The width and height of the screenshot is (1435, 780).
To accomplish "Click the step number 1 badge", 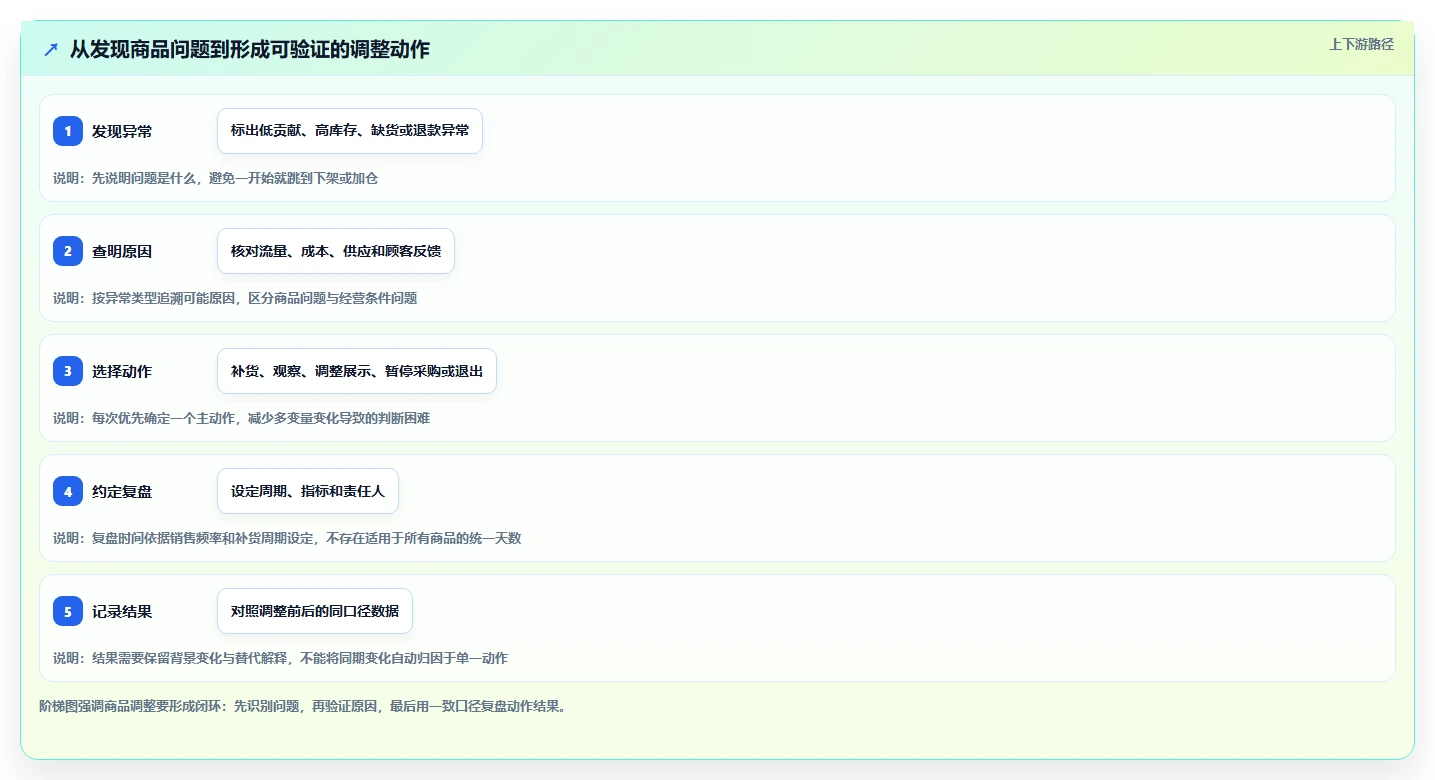I will [68, 131].
